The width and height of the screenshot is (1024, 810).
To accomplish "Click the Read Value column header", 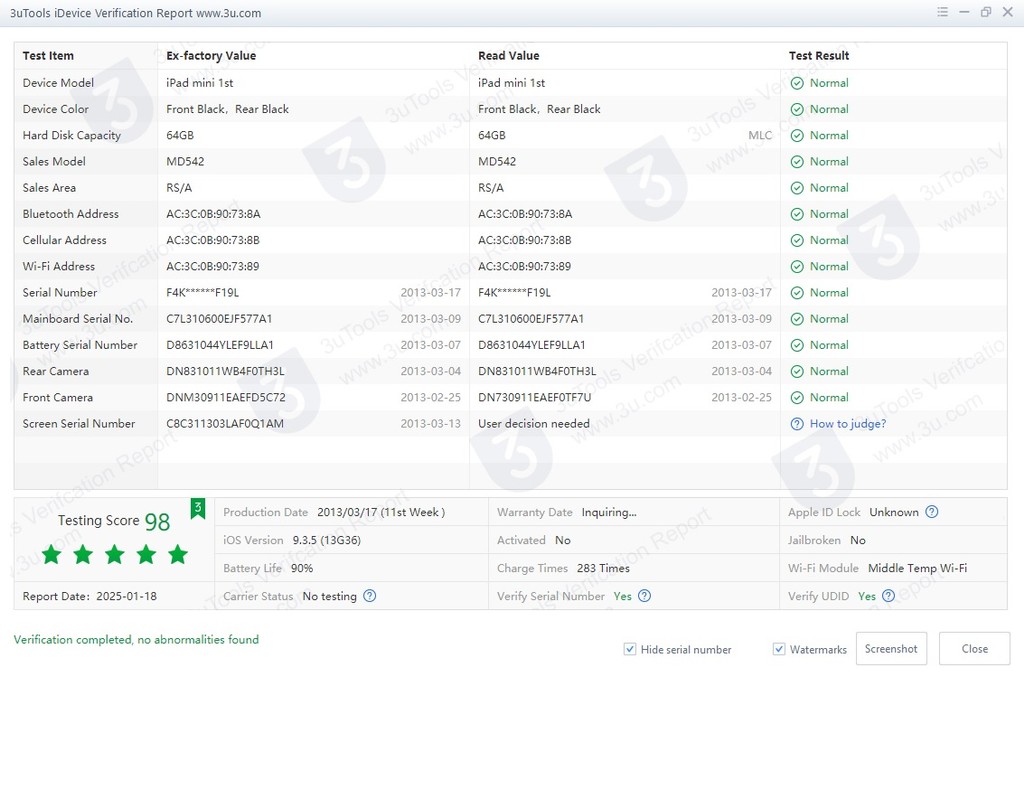I will tap(509, 56).
